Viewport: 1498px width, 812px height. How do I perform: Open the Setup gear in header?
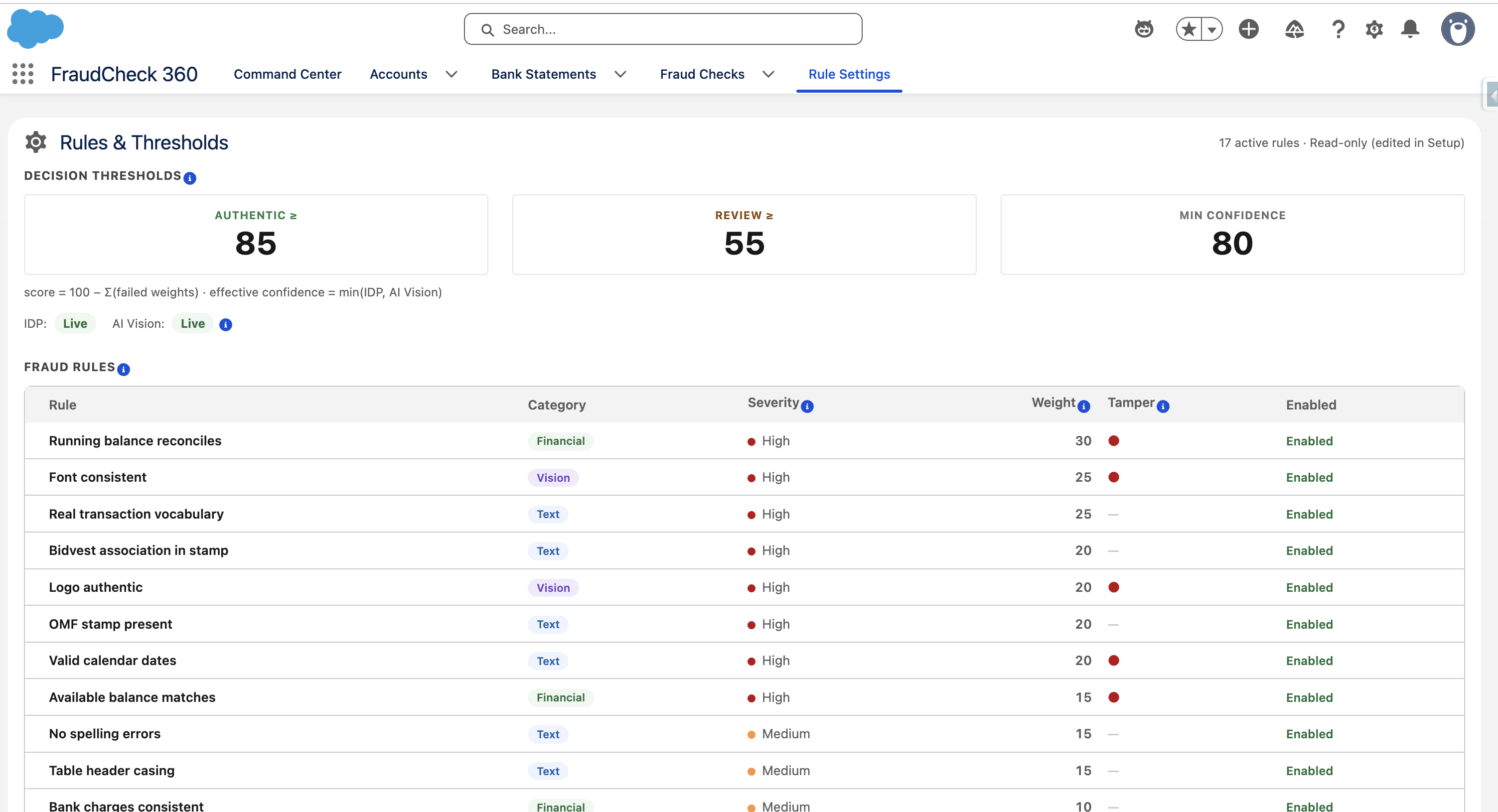[x=1374, y=29]
